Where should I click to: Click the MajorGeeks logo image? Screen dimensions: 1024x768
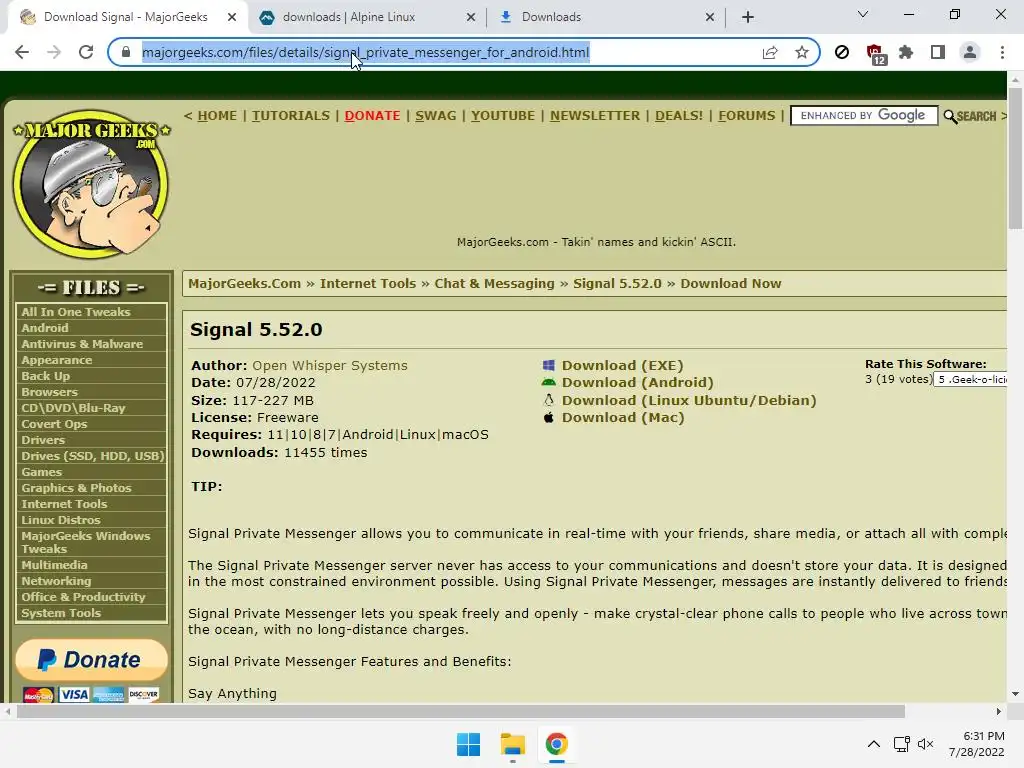[x=91, y=184]
